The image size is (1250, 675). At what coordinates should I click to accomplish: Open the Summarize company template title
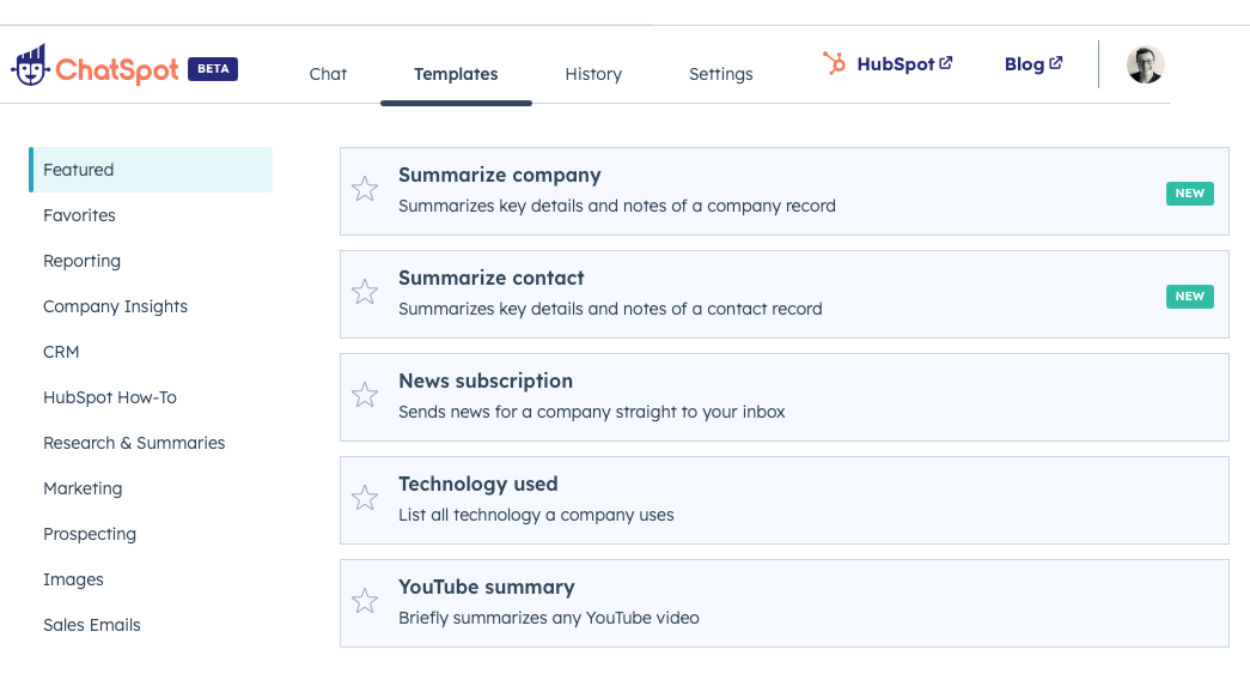(x=500, y=175)
